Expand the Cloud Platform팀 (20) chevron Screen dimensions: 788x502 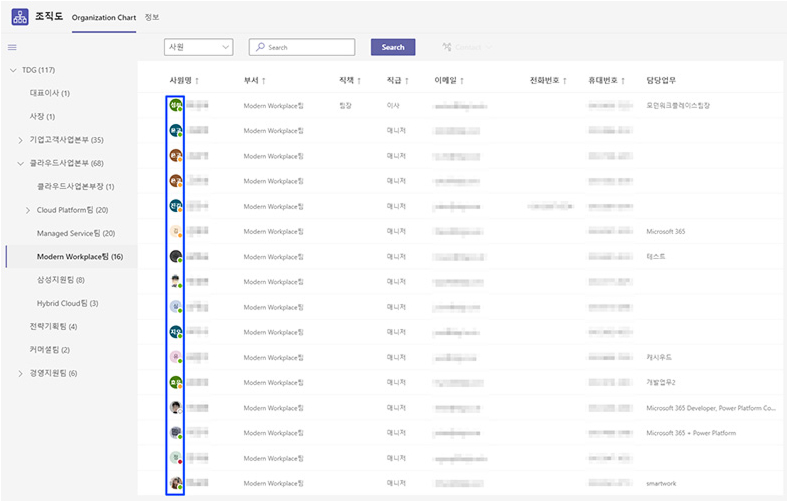pos(28,211)
